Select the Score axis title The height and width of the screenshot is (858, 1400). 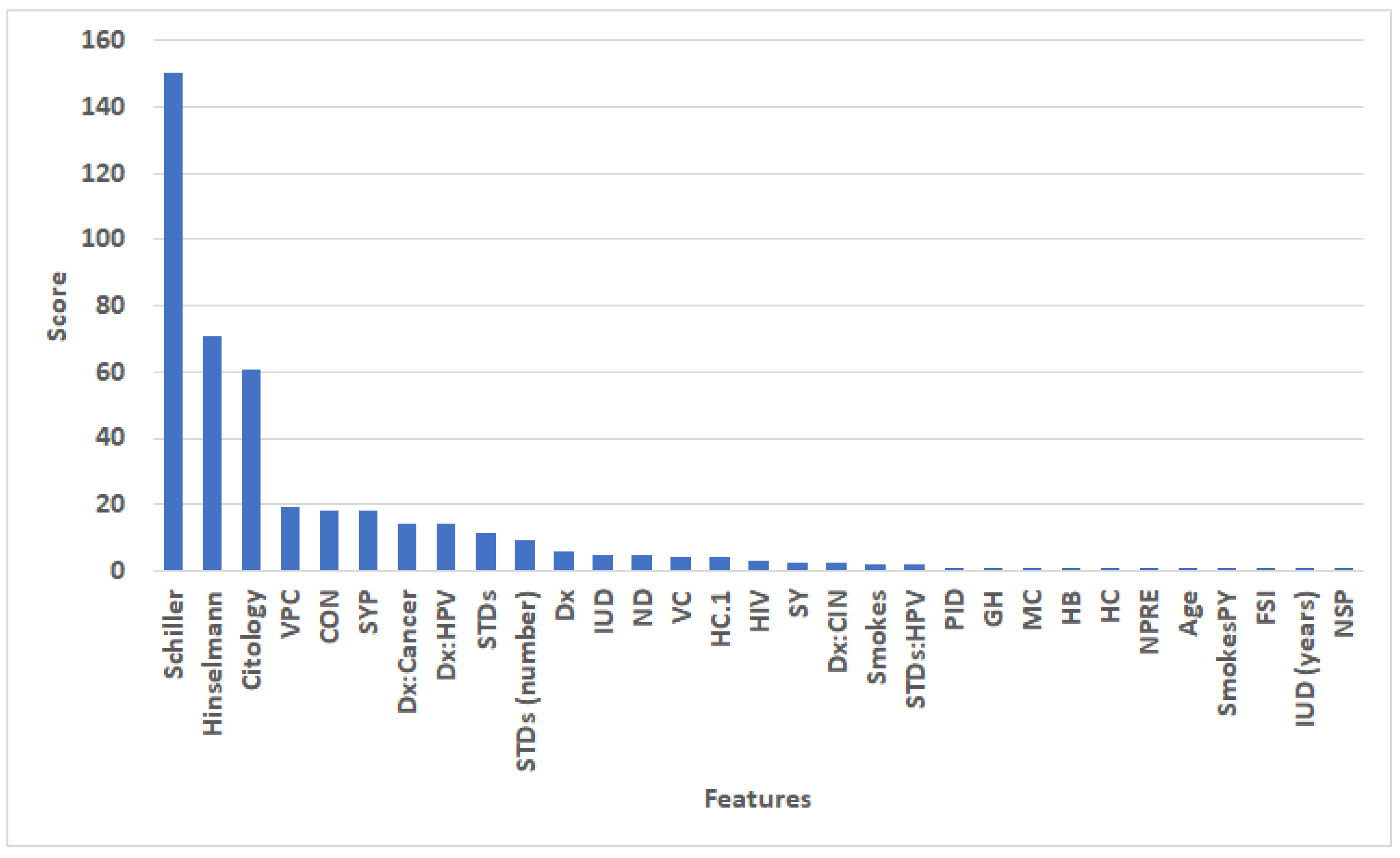(x=57, y=306)
